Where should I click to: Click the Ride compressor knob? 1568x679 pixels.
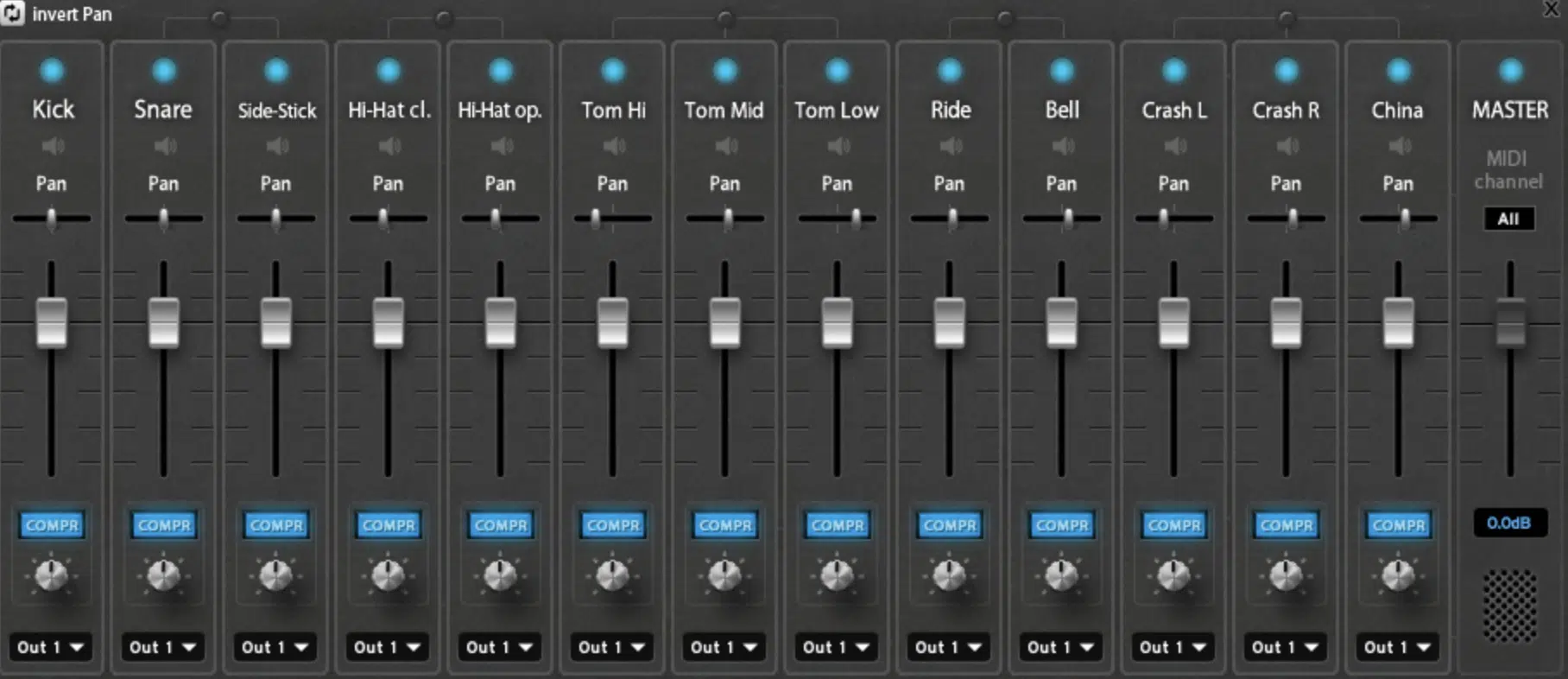tap(950, 574)
